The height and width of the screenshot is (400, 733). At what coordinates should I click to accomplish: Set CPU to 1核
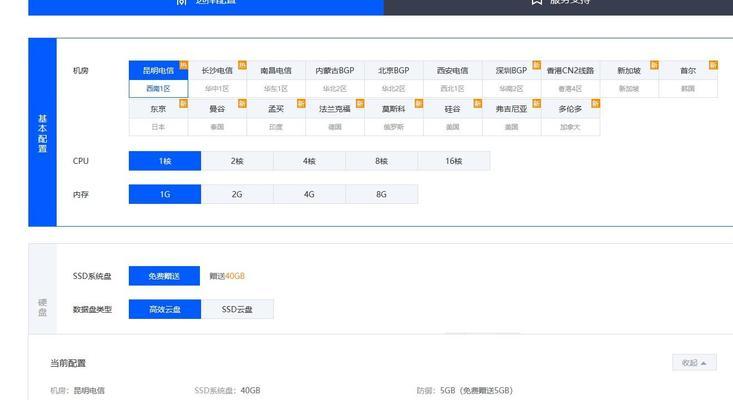[x=165, y=161]
